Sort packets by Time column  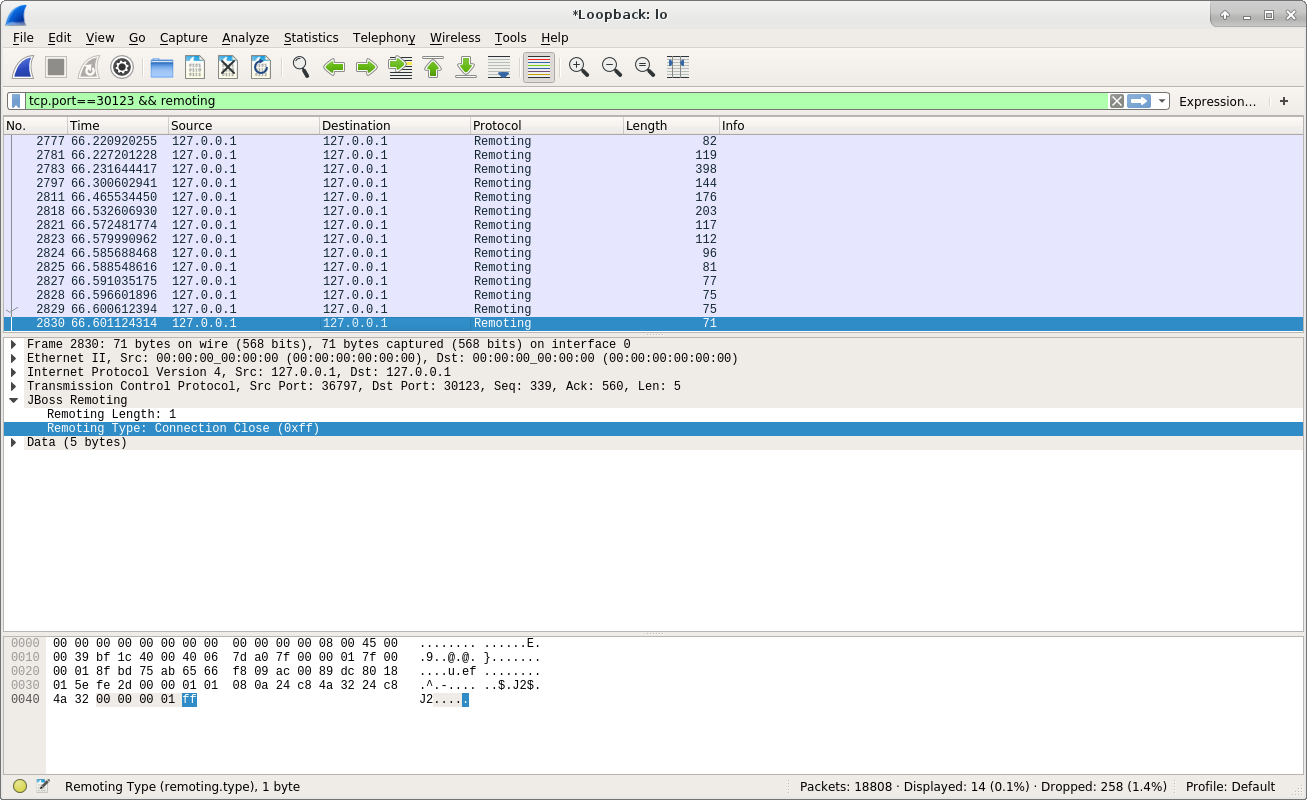click(118, 126)
